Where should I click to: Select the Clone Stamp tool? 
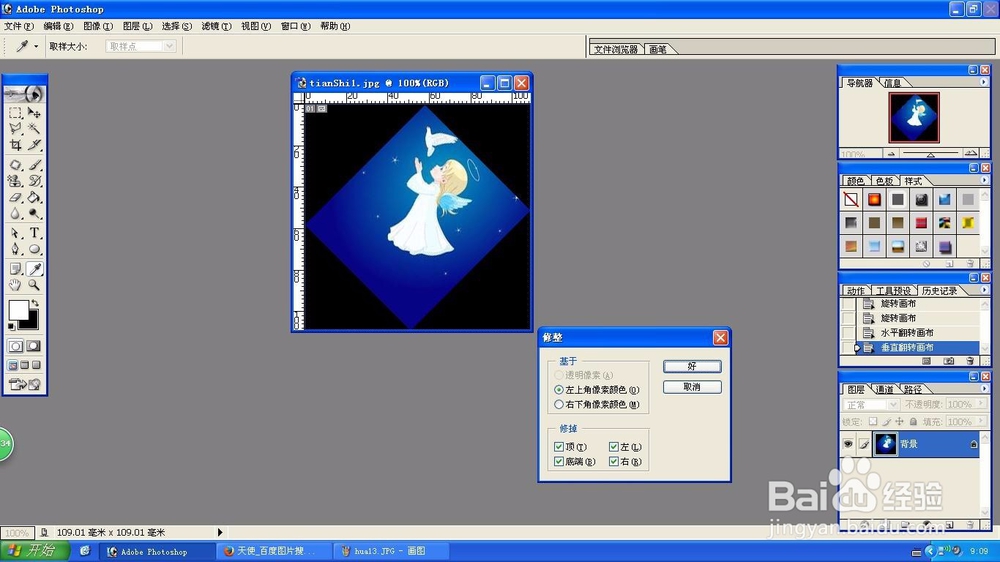[15, 181]
